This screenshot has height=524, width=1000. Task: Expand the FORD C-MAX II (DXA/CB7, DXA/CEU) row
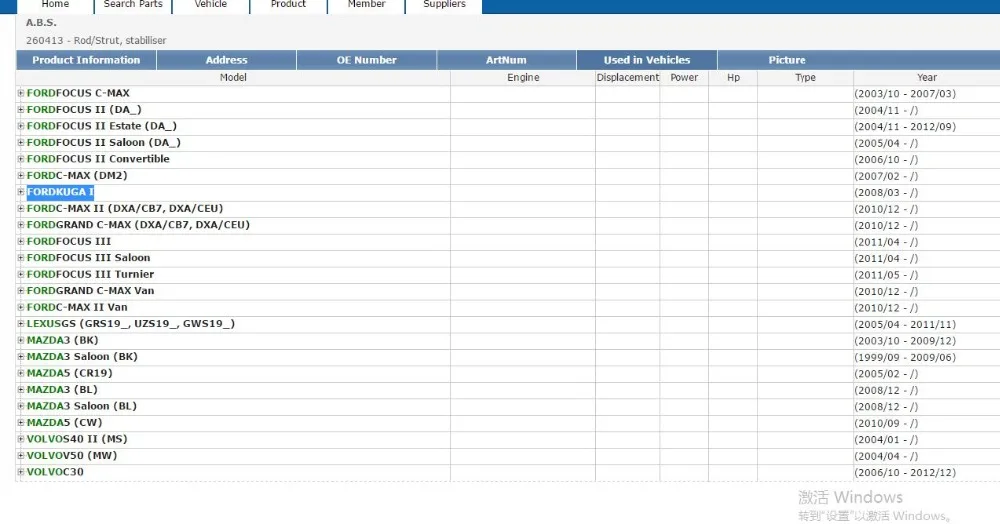click(x=21, y=208)
